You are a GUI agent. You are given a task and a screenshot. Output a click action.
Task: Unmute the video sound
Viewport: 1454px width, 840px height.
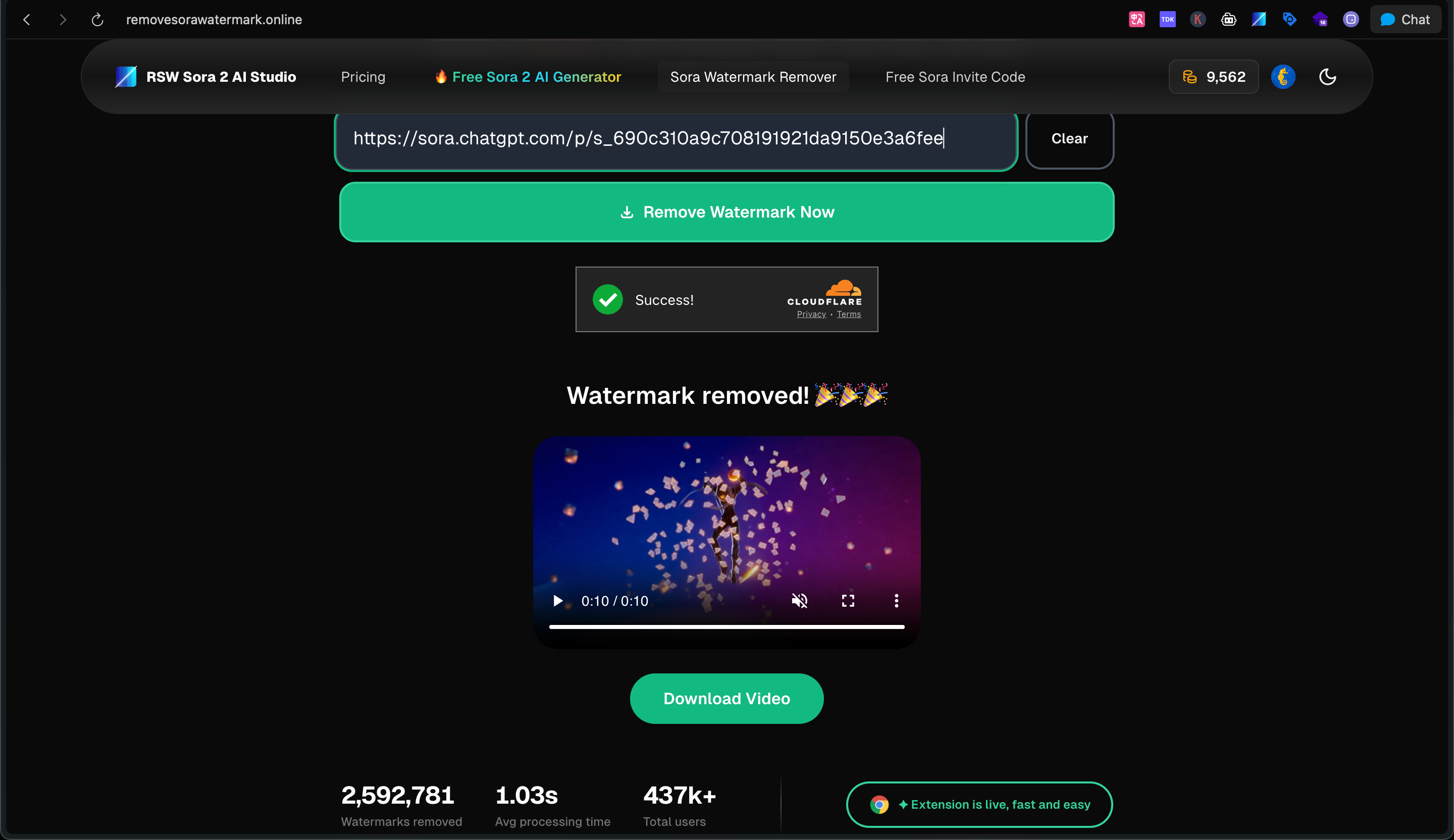coord(799,601)
